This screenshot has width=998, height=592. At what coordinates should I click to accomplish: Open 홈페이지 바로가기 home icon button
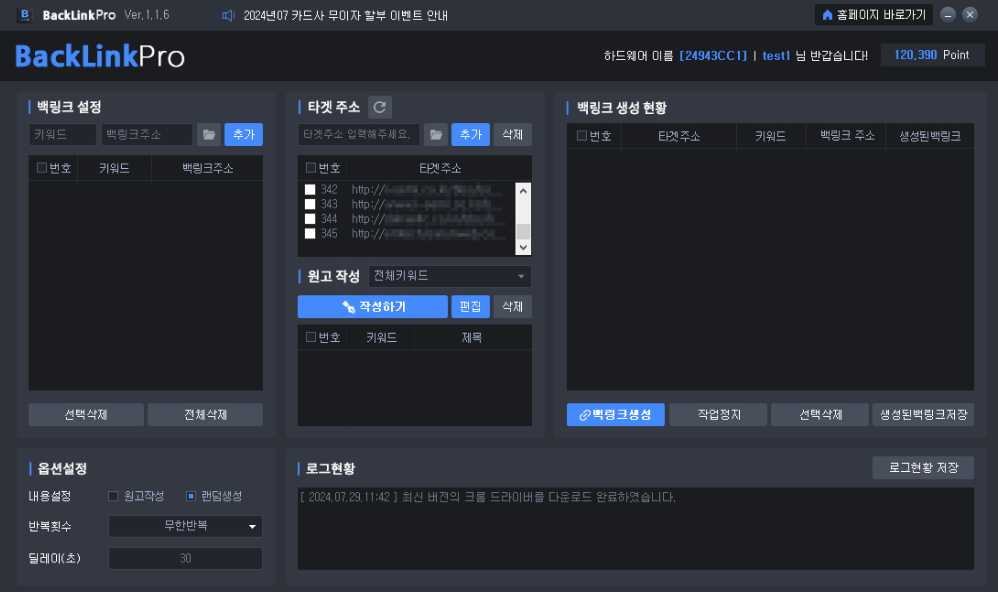[x=873, y=15]
